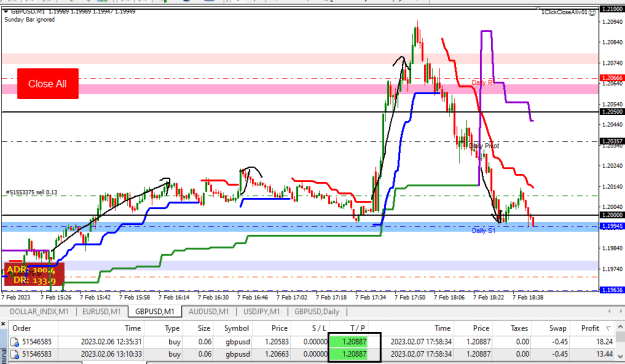Image resolution: width=625 pixels, height=364 pixels.
Task: Open the AUDUSD,M1 chart tab
Action: tap(208, 311)
